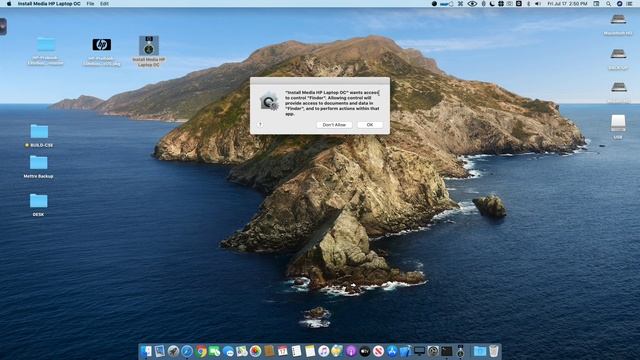The image size is (640, 360).
Task: Open the help question mark in the dialog
Action: click(x=260, y=124)
